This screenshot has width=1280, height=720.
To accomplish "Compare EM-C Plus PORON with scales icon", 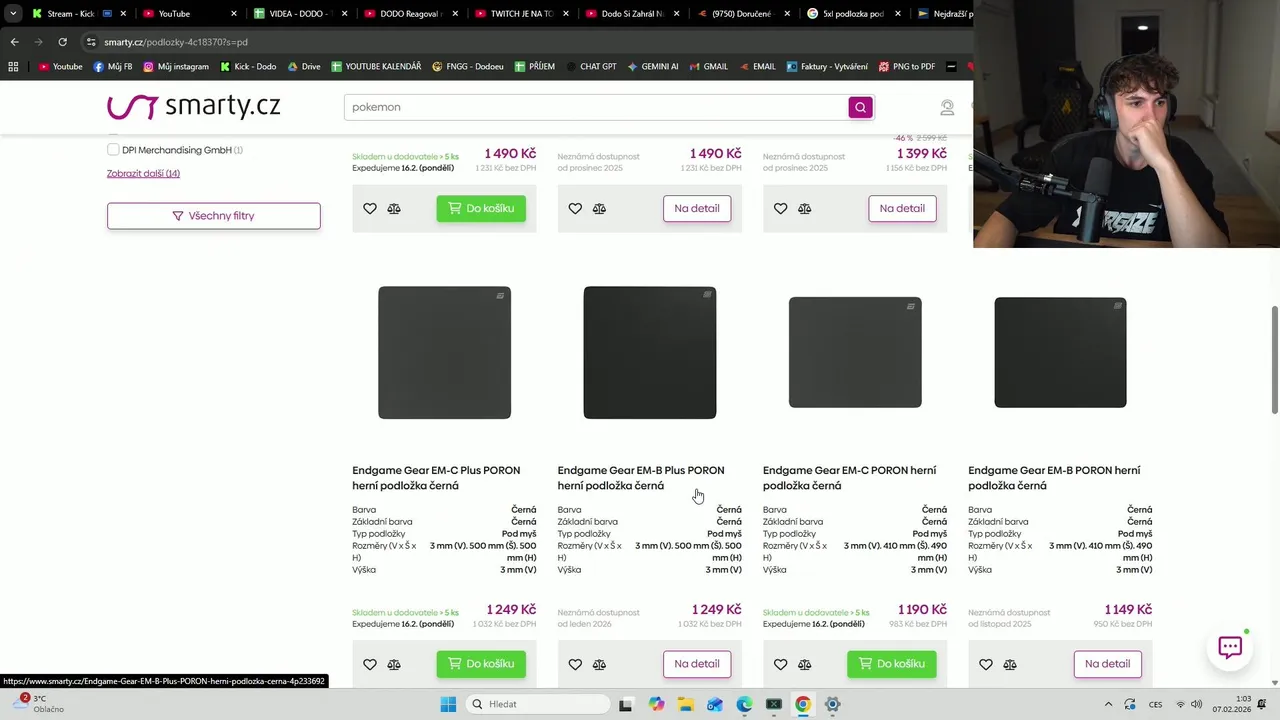I will point(394,664).
